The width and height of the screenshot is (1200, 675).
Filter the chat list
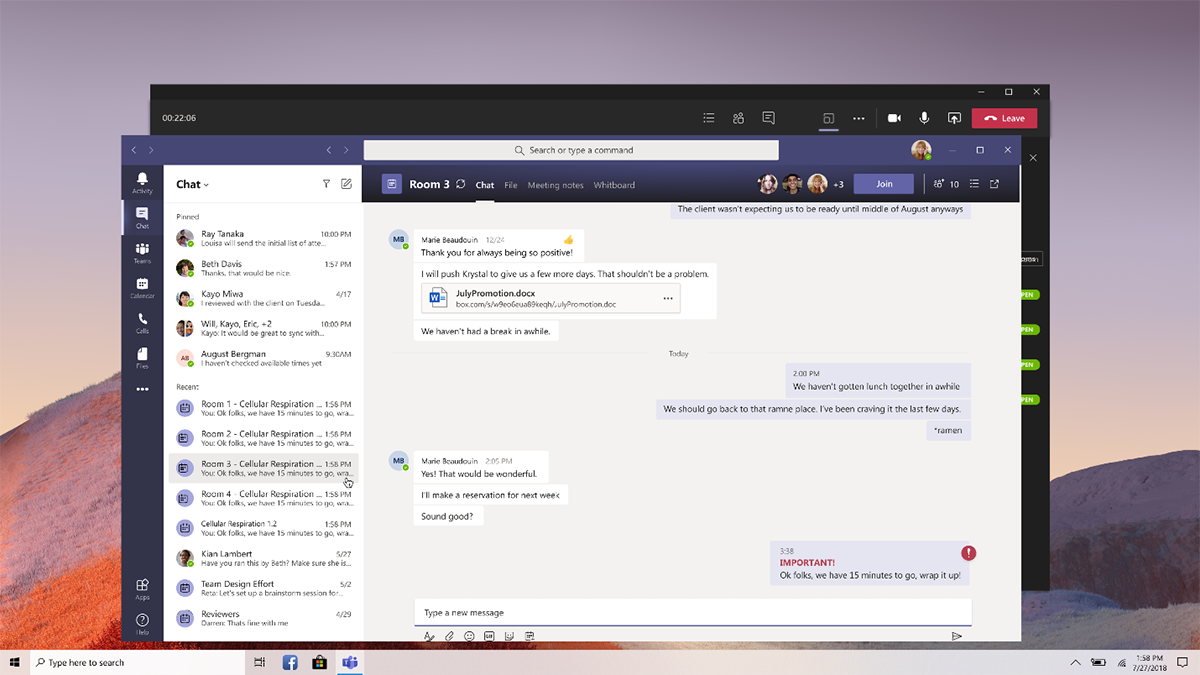click(x=326, y=184)
